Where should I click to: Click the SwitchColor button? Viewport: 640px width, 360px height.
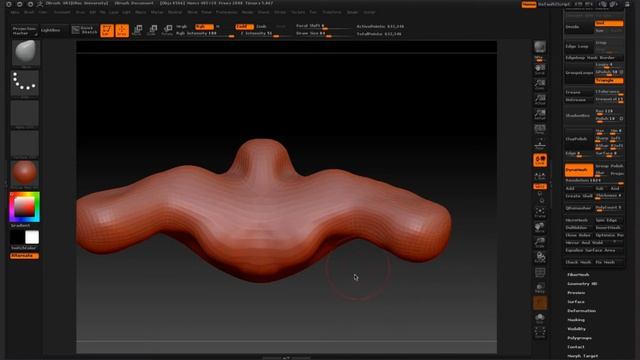click(23, 248)
